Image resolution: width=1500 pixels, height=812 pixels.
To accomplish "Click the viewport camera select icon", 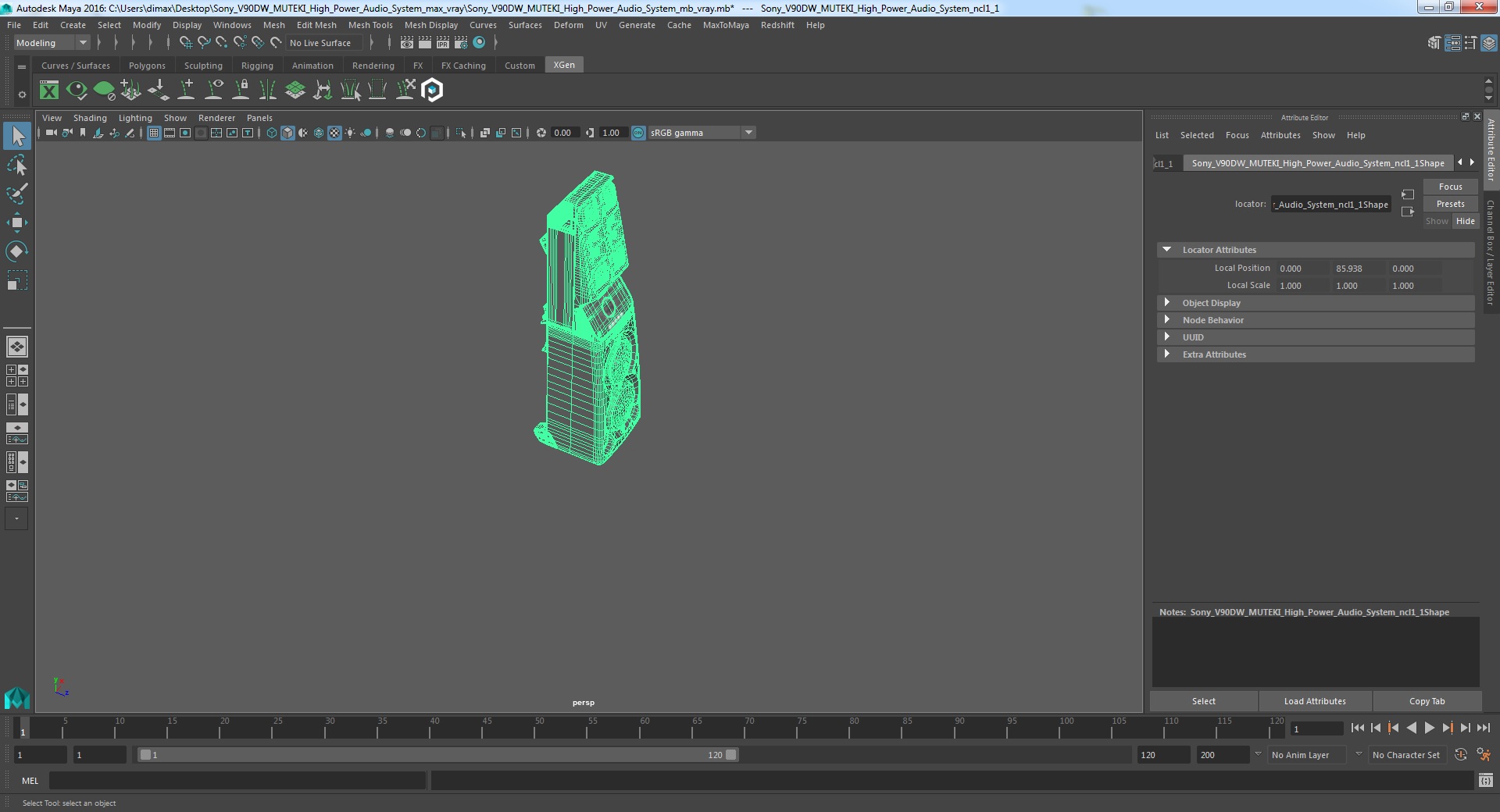I will pos(51,133).
